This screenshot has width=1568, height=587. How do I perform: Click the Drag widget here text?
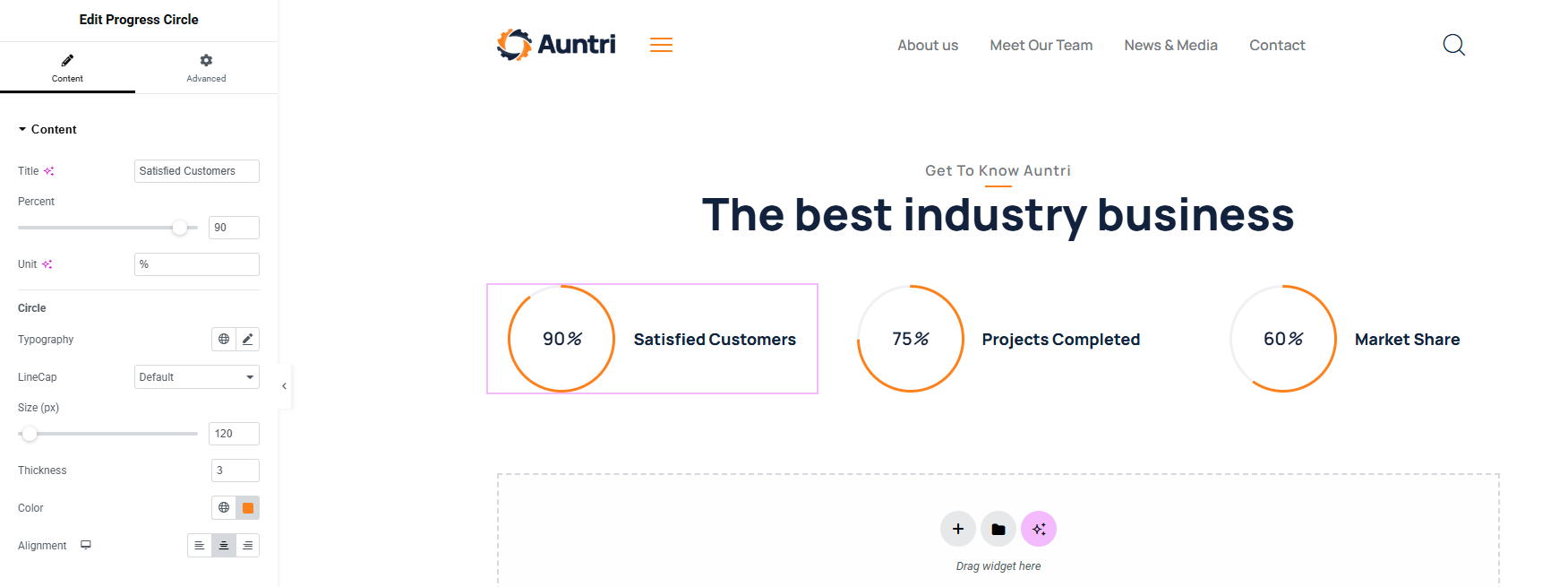click(x=998, y=566)
